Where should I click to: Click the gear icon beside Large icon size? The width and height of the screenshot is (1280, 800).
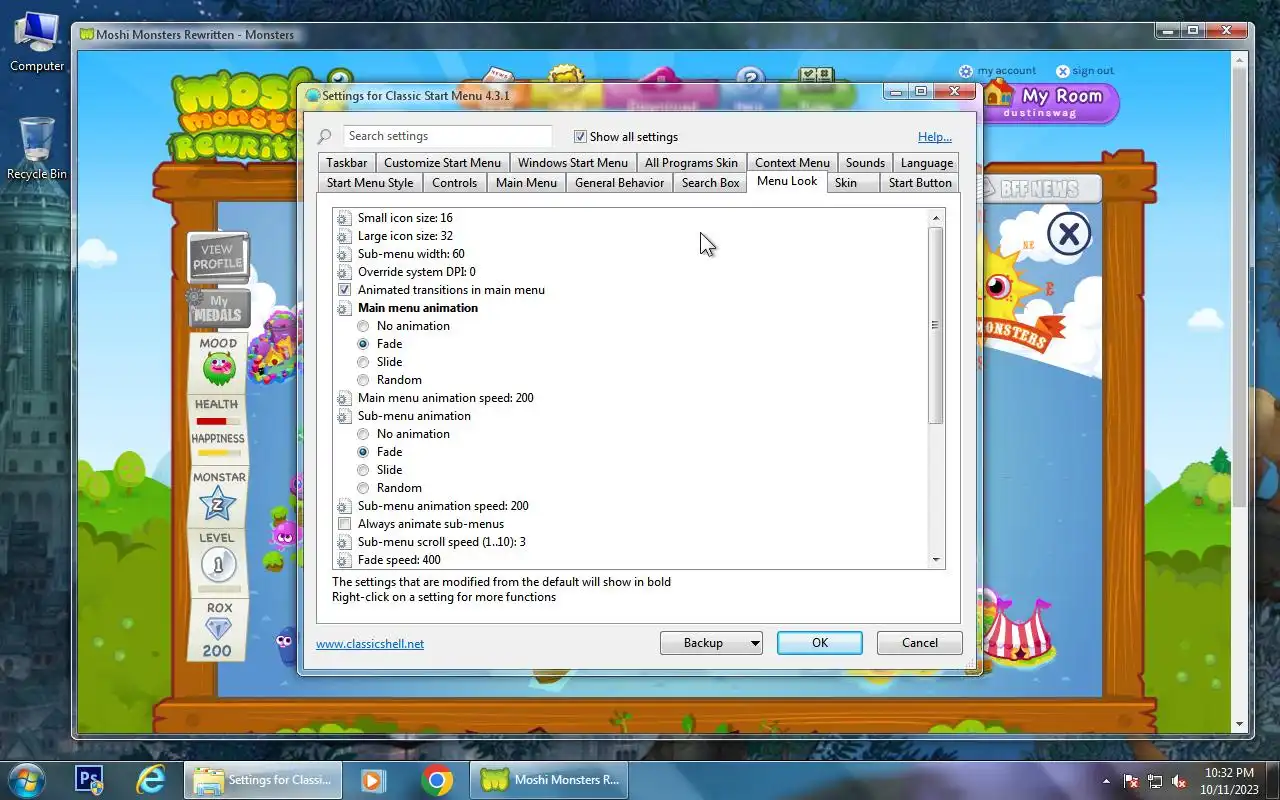pos(344,236)
